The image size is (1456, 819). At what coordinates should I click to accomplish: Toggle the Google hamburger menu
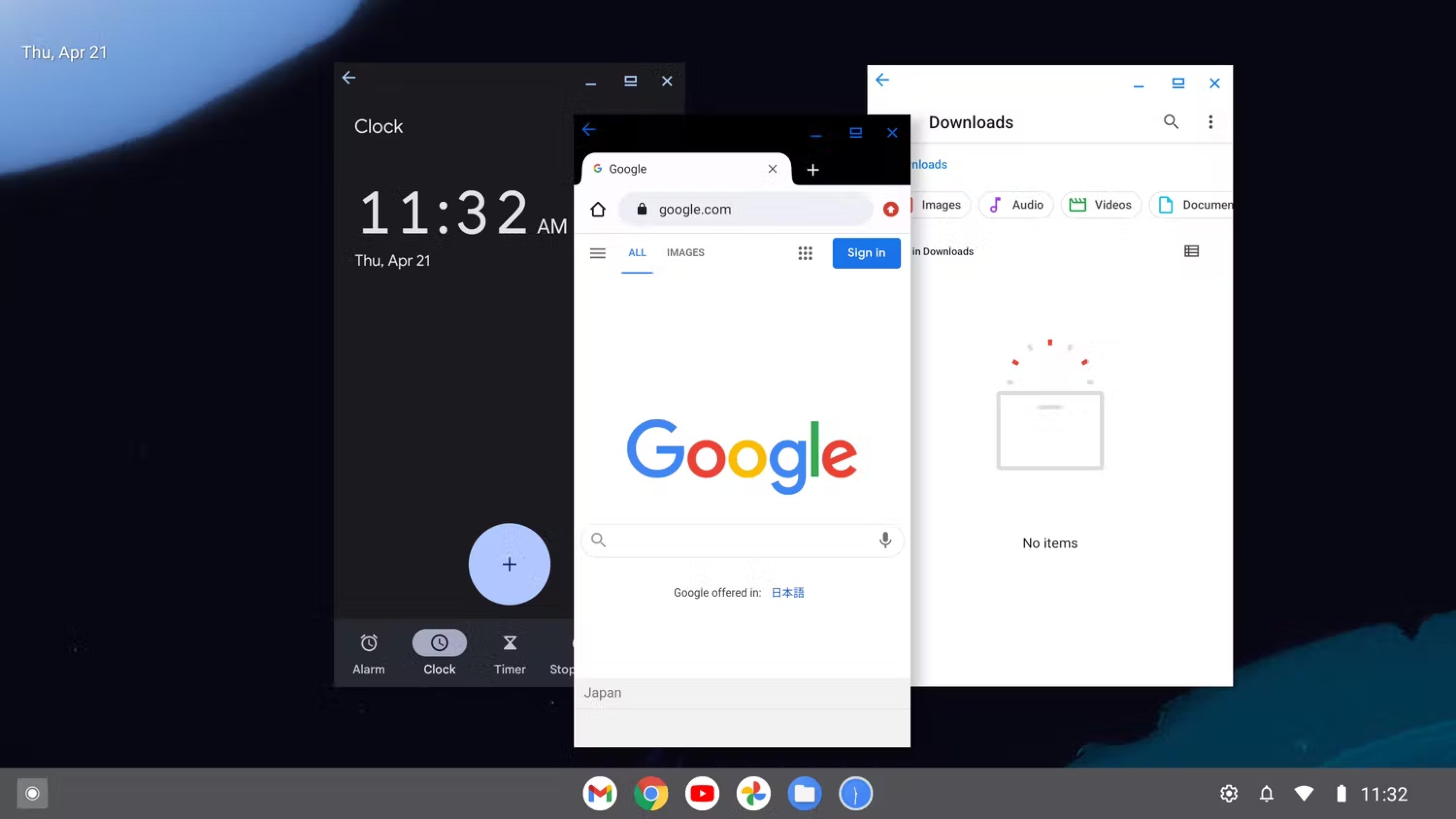597,252
